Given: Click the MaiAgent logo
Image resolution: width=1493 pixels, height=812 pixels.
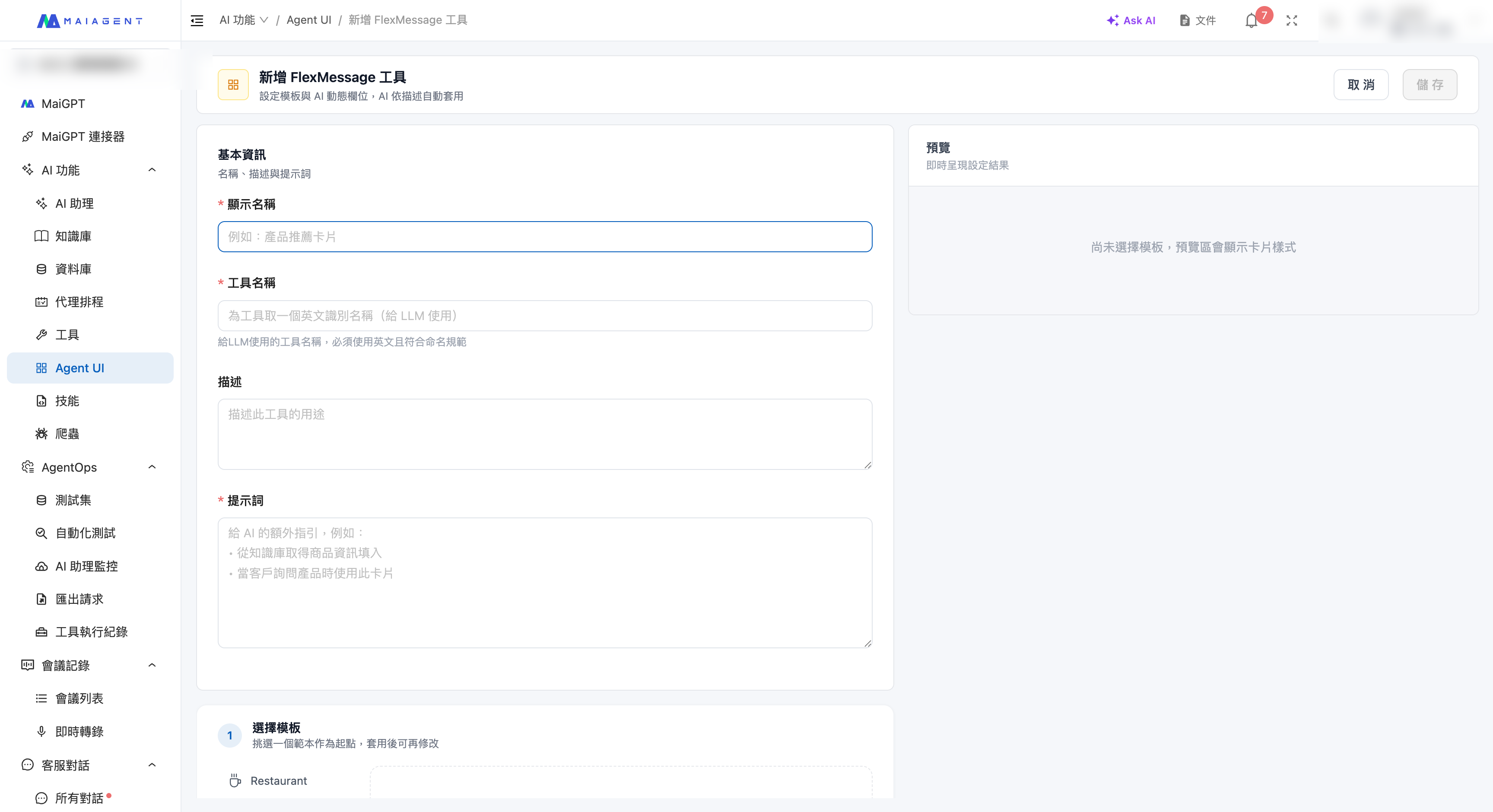Looking at the screenshot, I should pos(90,21).
